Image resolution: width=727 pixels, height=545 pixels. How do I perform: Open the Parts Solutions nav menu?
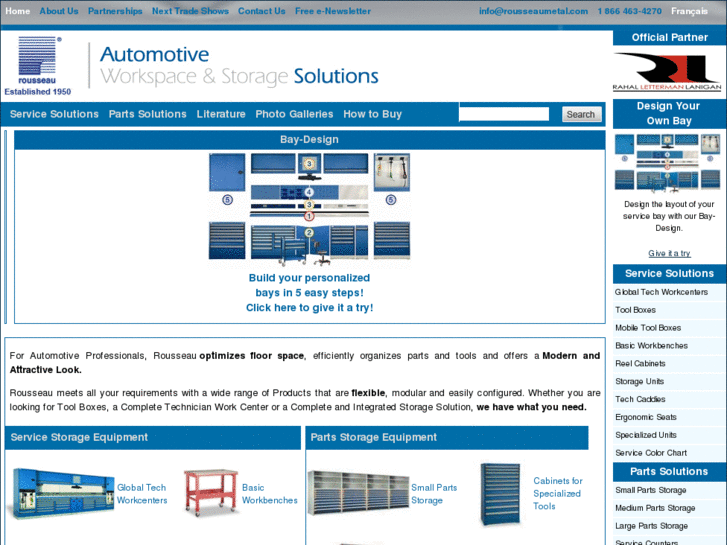click(x=147, y=114)
